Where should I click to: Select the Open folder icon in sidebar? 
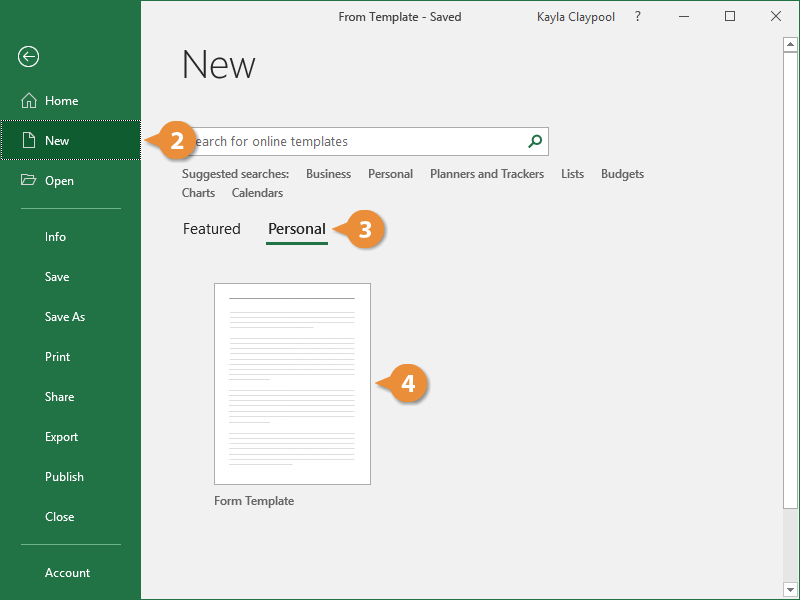pyautogui.click(x=30, y=180)
